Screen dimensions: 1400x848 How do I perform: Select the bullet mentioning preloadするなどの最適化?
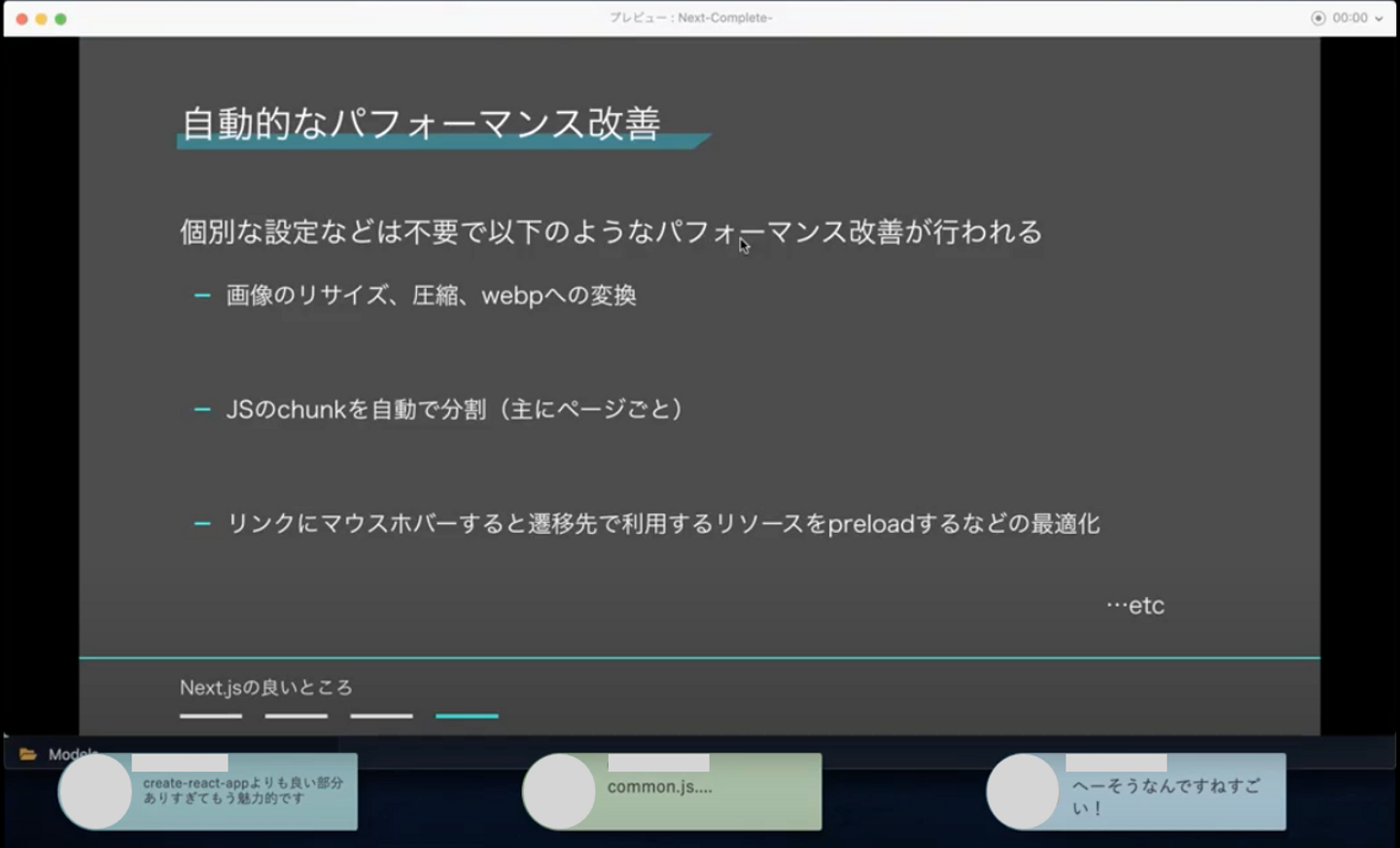click(663, 523)
